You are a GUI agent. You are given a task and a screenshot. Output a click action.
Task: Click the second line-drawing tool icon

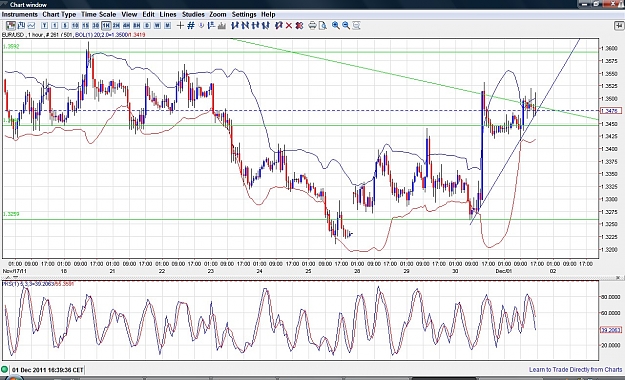245,26
